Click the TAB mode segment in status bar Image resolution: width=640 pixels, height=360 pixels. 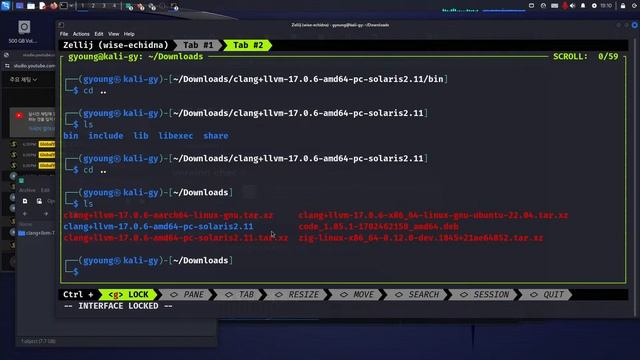point(239,294)
